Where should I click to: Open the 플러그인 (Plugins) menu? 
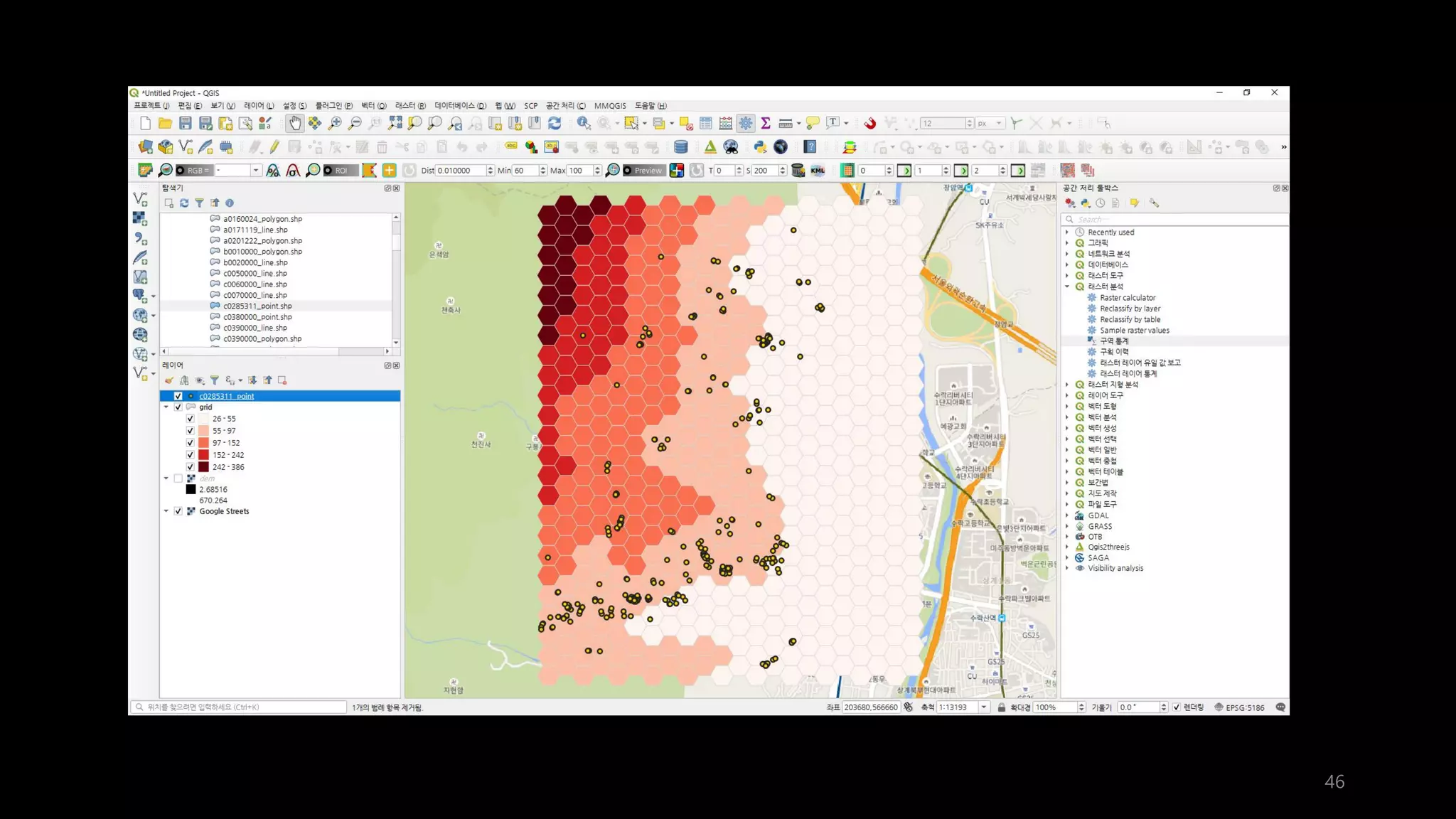coord(333,106)
